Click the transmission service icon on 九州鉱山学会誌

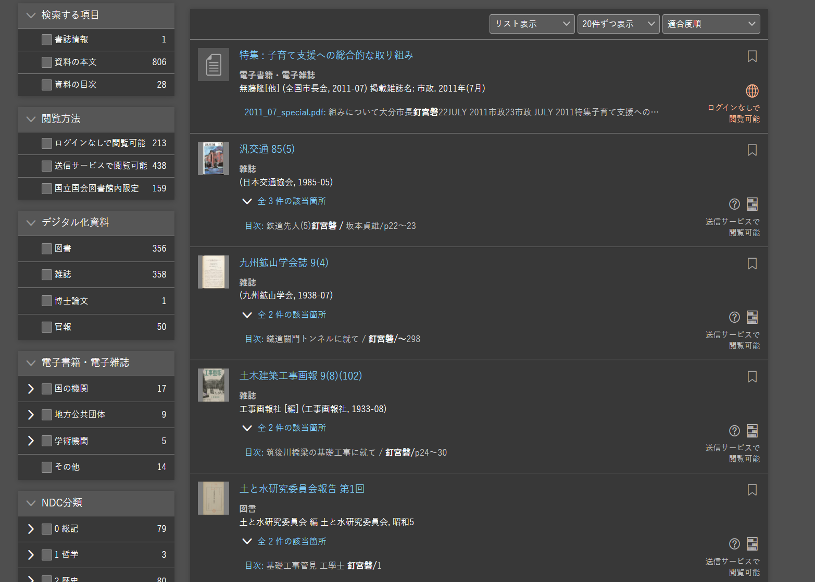pyautogui.click(x=752, y=317)
